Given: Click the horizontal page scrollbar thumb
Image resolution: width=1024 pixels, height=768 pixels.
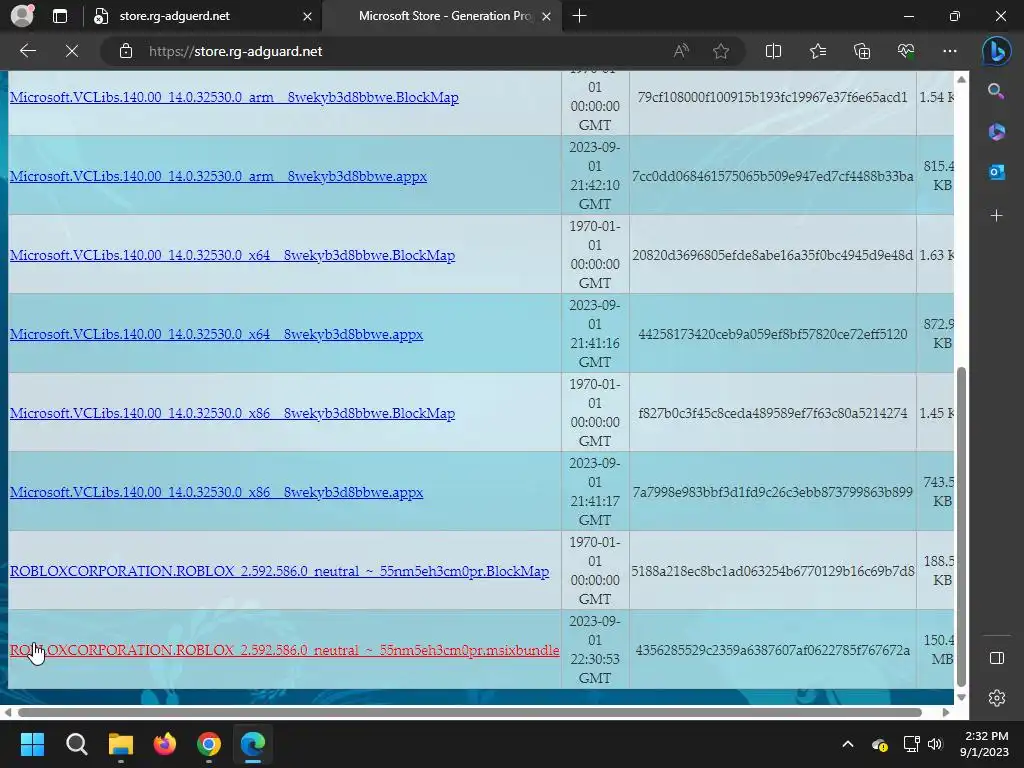Looking at the screenshot, I should click(470, 712).
